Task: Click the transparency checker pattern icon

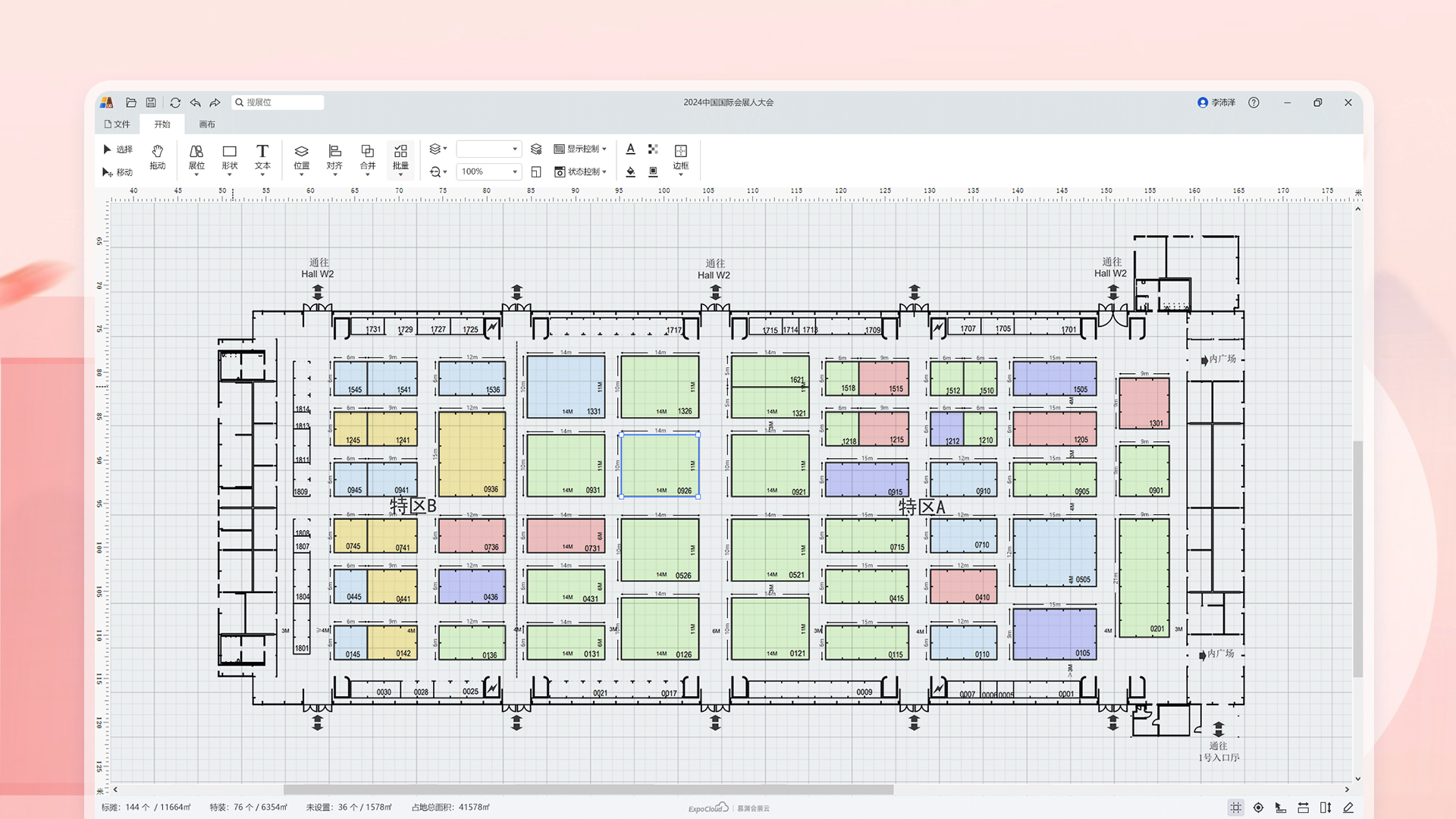Action: 653,149
